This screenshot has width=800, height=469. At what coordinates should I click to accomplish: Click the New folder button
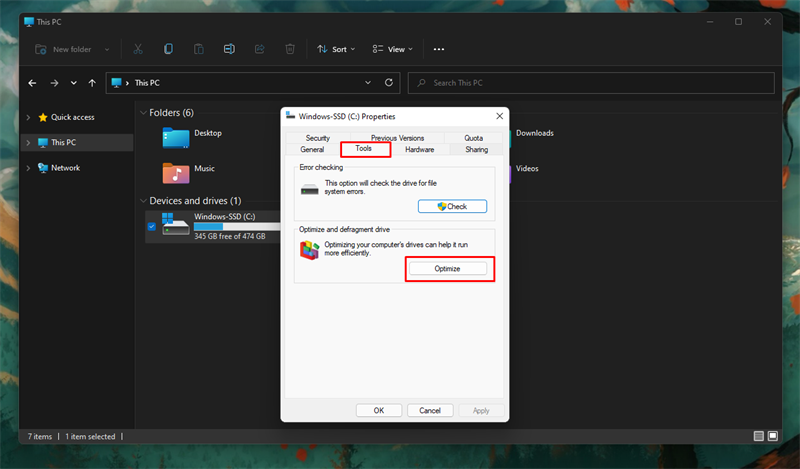click(63, 50)
